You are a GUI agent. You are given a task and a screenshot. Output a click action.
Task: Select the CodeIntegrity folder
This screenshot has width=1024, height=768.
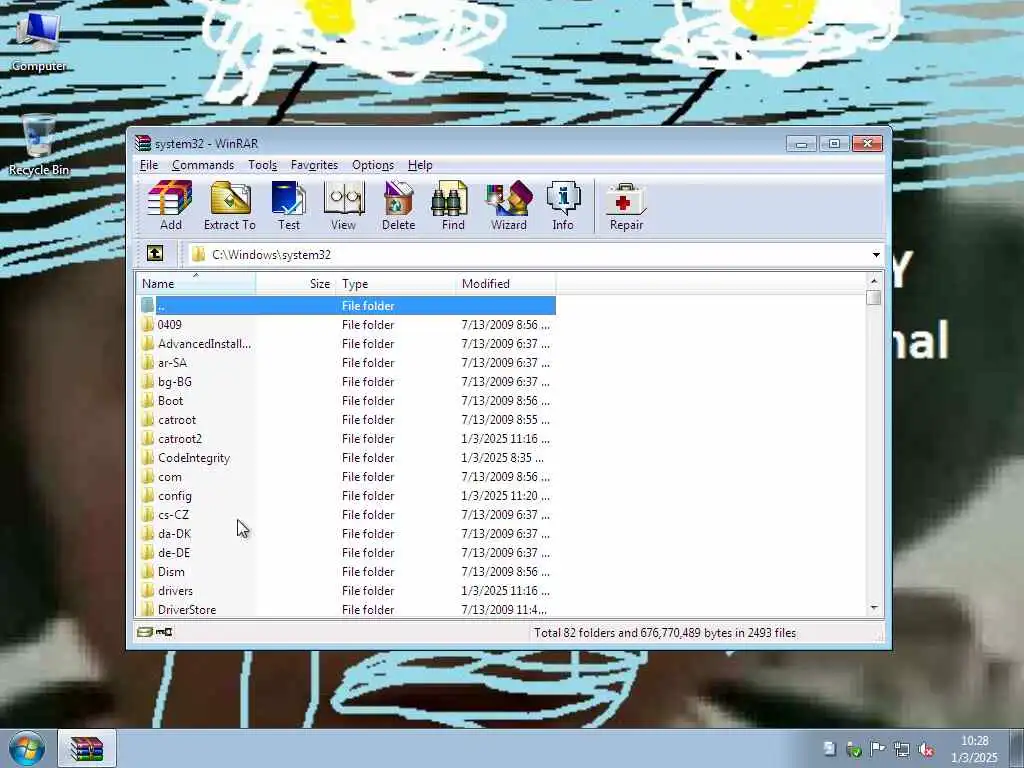click(347, 457)
